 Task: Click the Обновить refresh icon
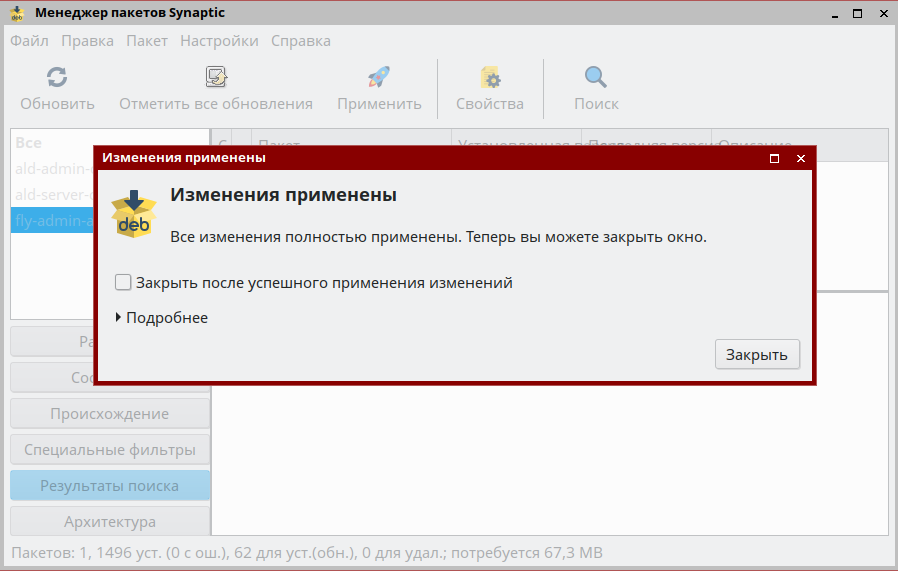click(57, 77)
